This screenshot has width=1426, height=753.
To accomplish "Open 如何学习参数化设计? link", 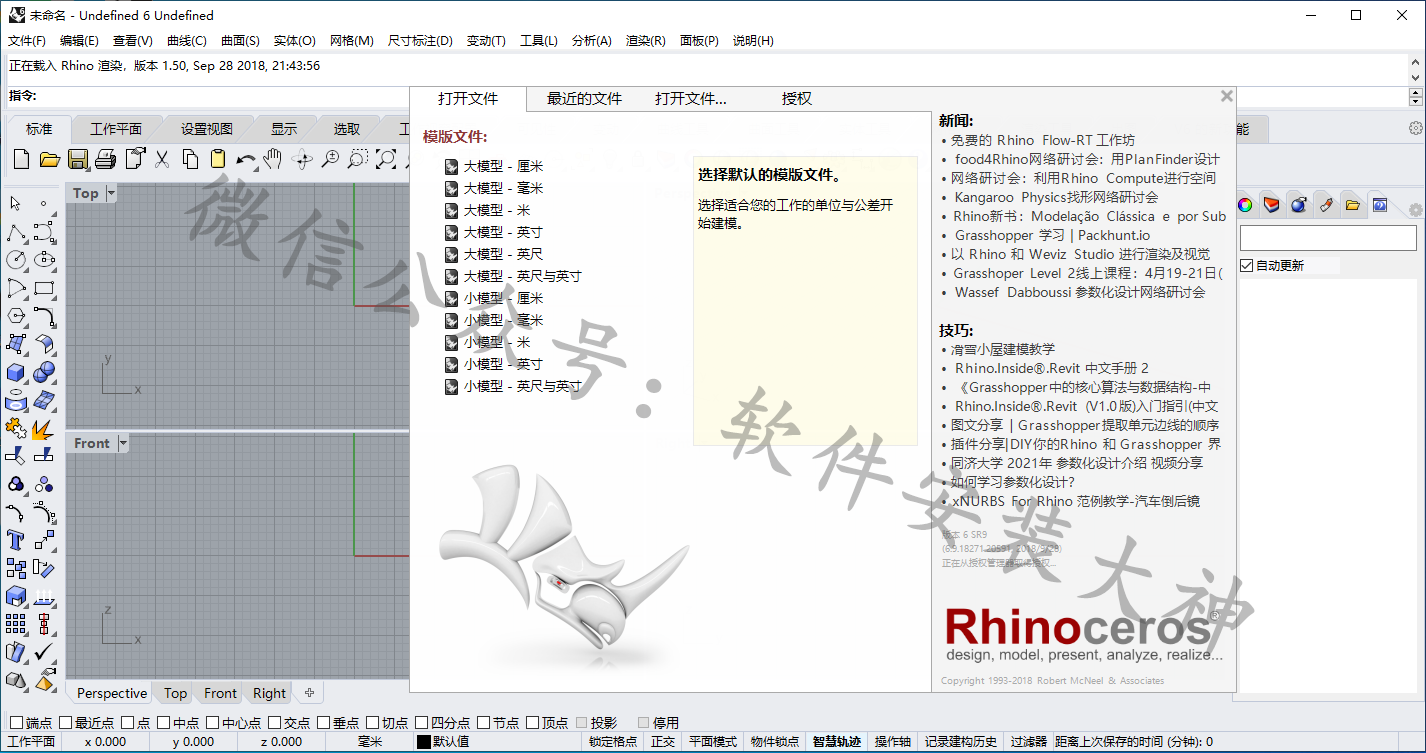I will pos(1013,482).
